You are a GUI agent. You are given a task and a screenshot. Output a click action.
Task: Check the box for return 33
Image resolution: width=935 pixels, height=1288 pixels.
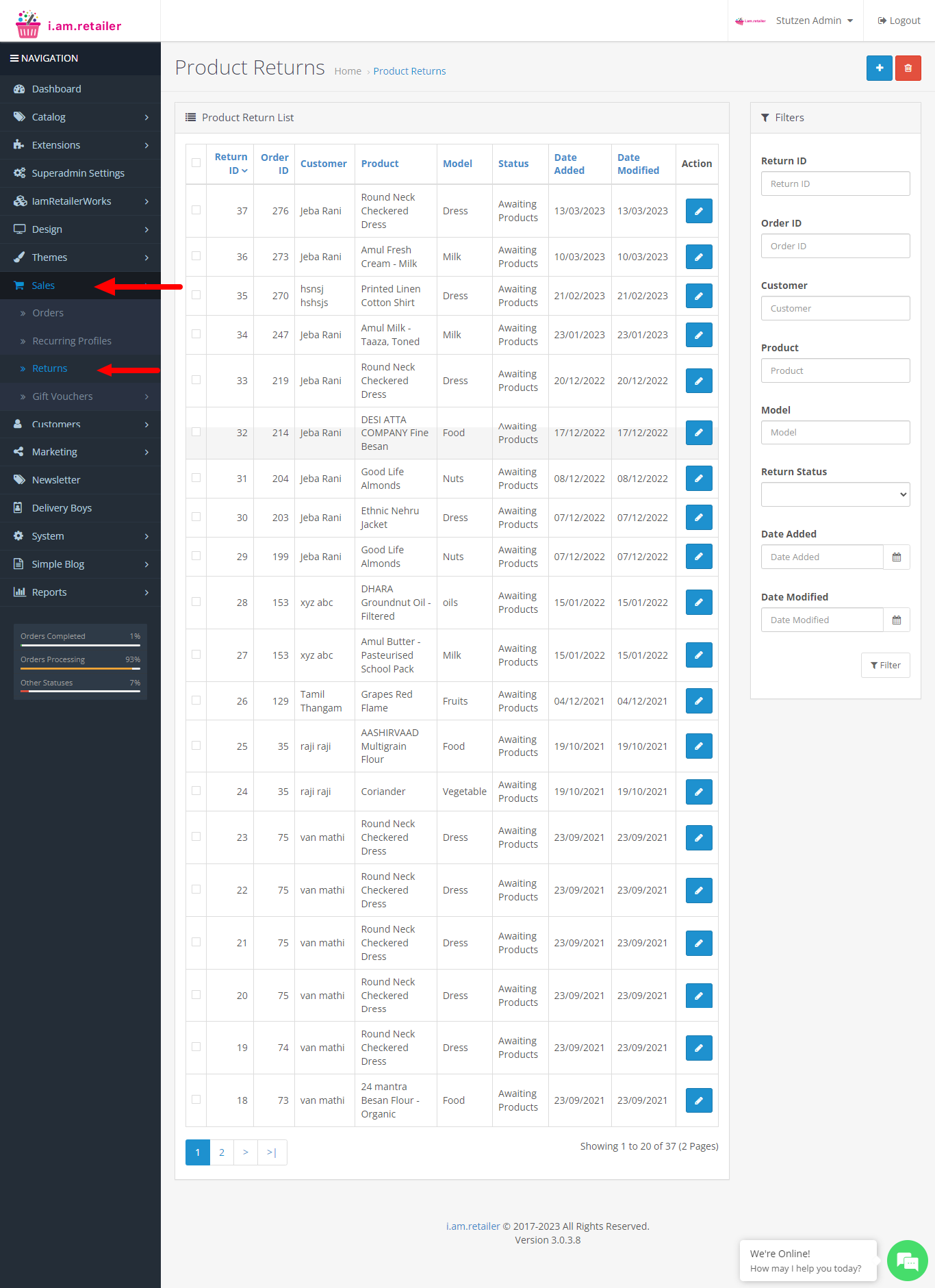(x=196, y=380)
